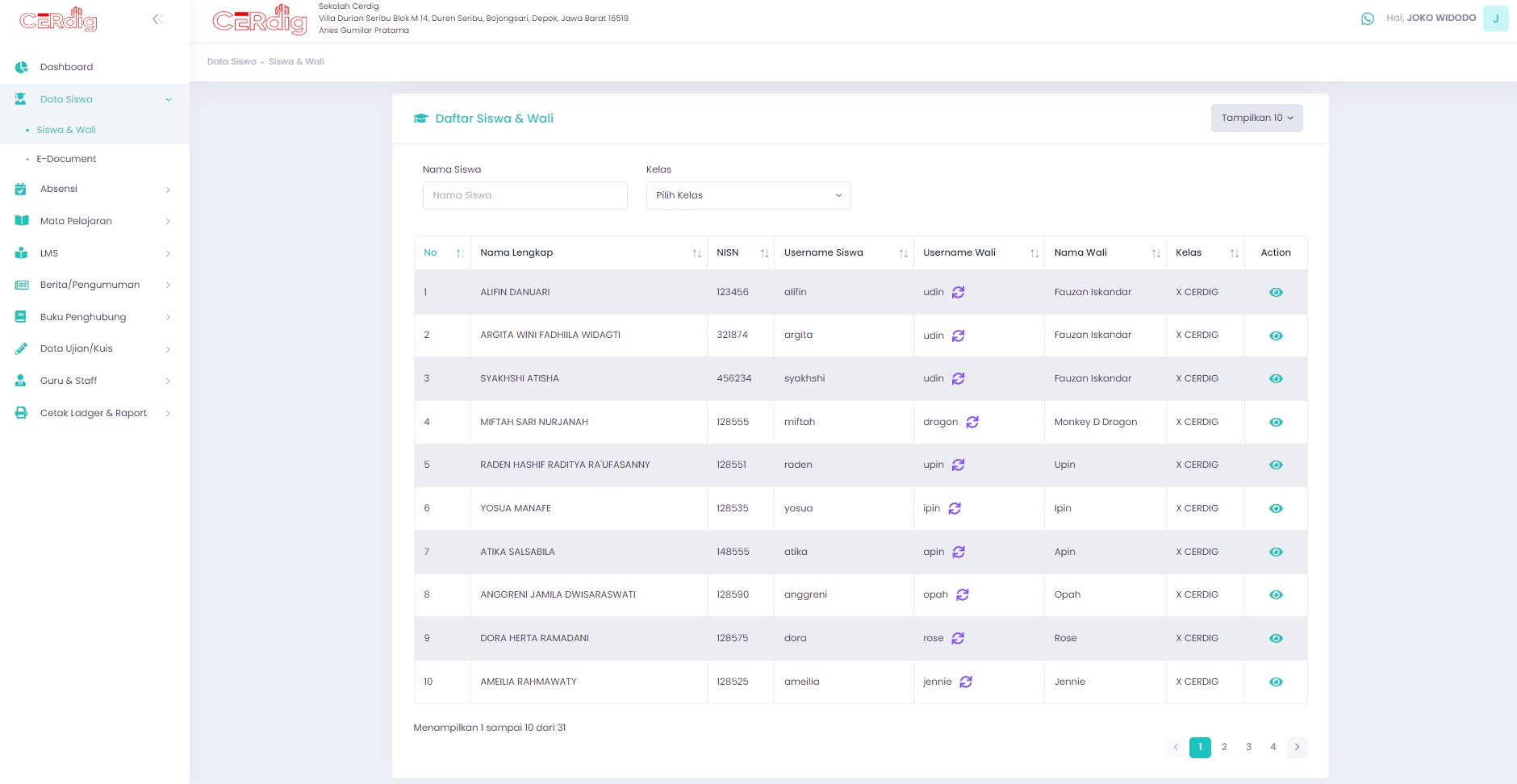Open WhatsApp contact icon in header
The image size is (1517, 784).
[x=1367, y=19]
